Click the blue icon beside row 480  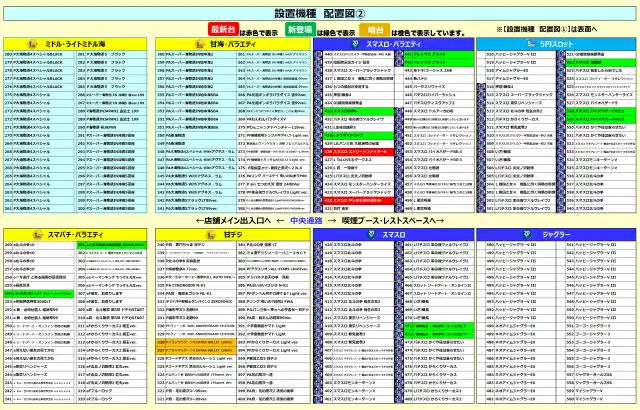point(399,399)
